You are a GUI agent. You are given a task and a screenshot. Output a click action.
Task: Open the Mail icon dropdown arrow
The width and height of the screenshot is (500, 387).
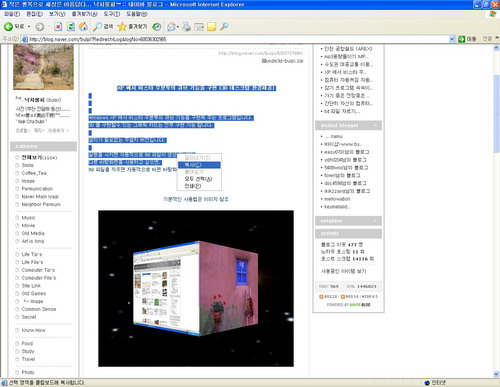178,27
